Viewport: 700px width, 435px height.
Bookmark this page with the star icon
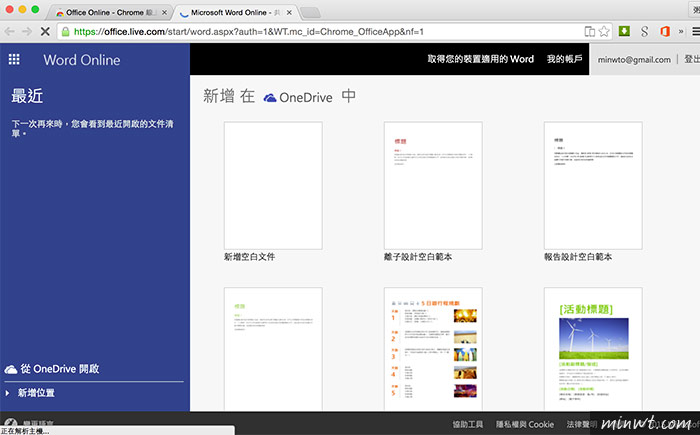[604, 31]
